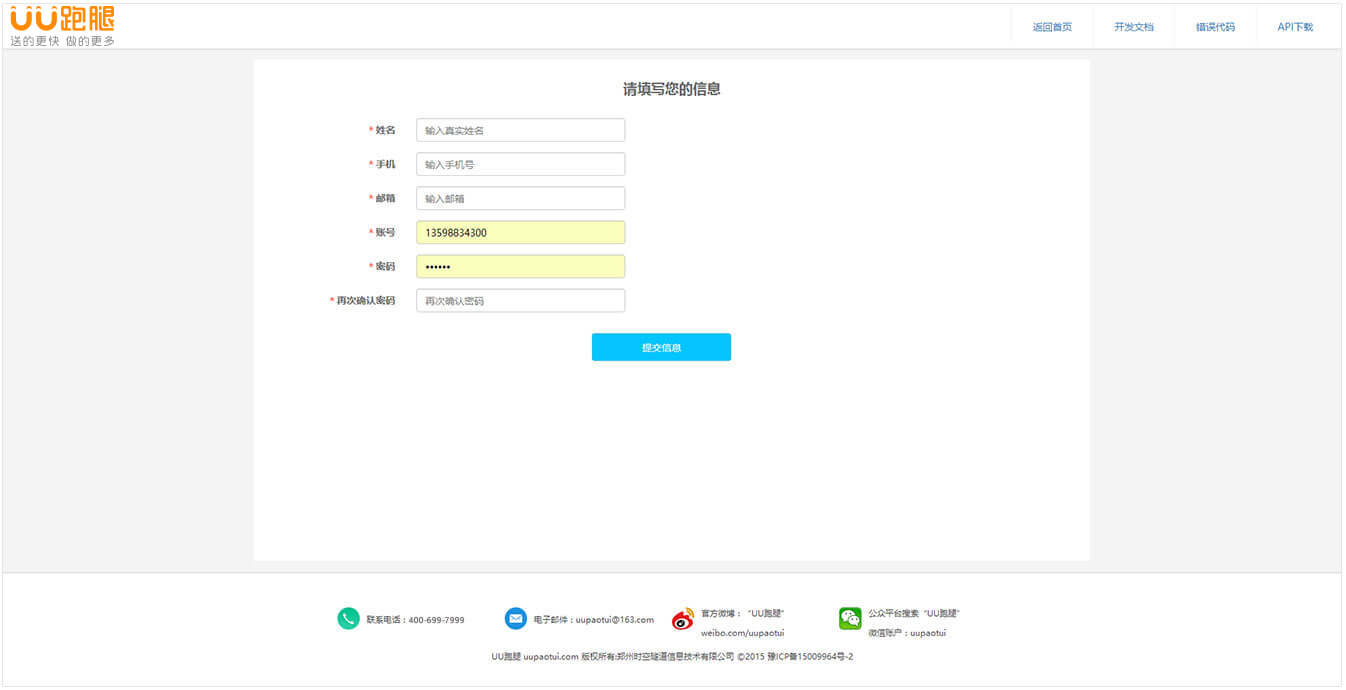The width and height of the screenshot is (1346, 690).
Task: Click the 手机 phone number field
Action: pyautogui.click(x=520, y=164)
